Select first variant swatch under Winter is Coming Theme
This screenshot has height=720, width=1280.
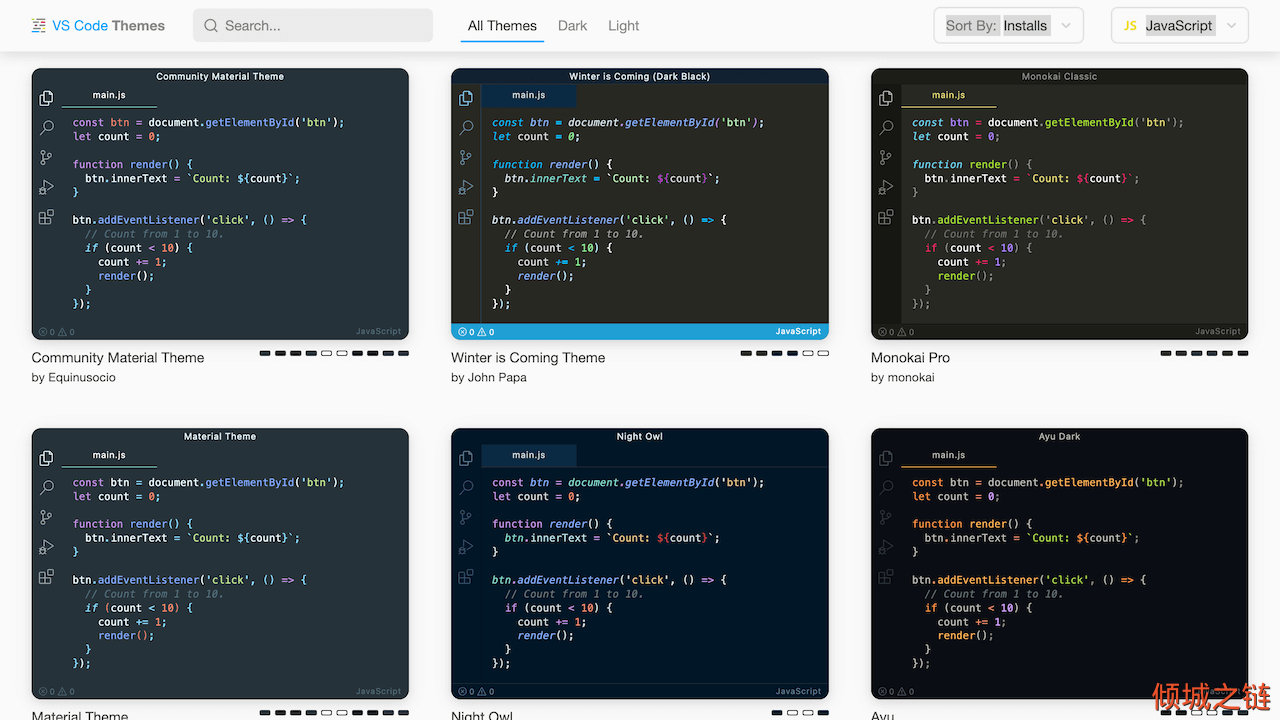pos(746,353)
